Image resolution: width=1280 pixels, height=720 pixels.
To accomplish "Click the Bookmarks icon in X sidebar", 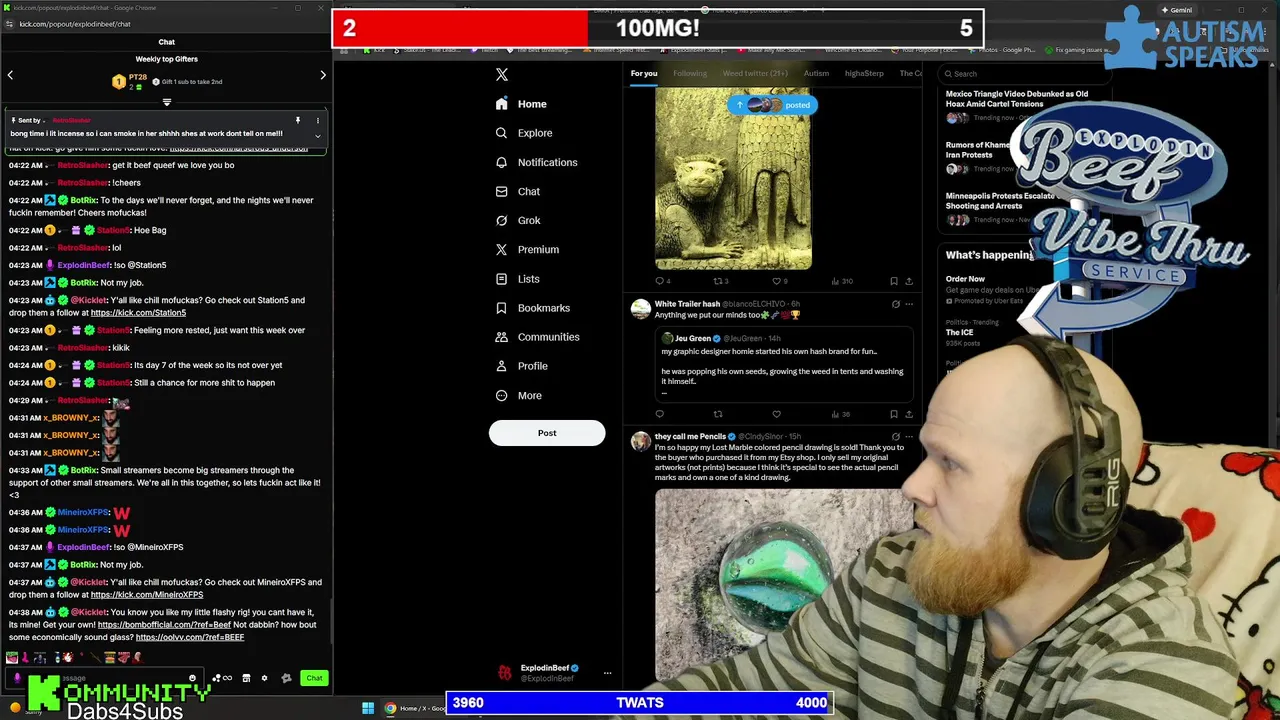I will coord(502,308).
